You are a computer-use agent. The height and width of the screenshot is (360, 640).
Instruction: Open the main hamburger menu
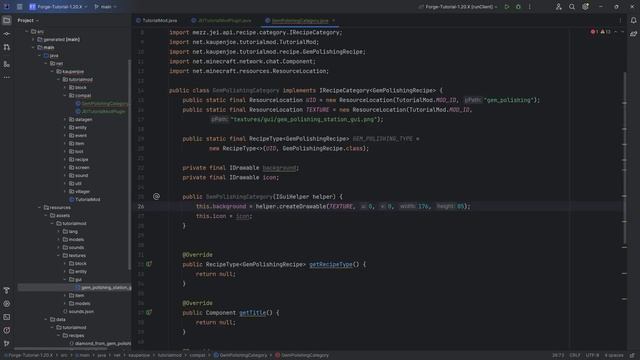click(20, 7)
